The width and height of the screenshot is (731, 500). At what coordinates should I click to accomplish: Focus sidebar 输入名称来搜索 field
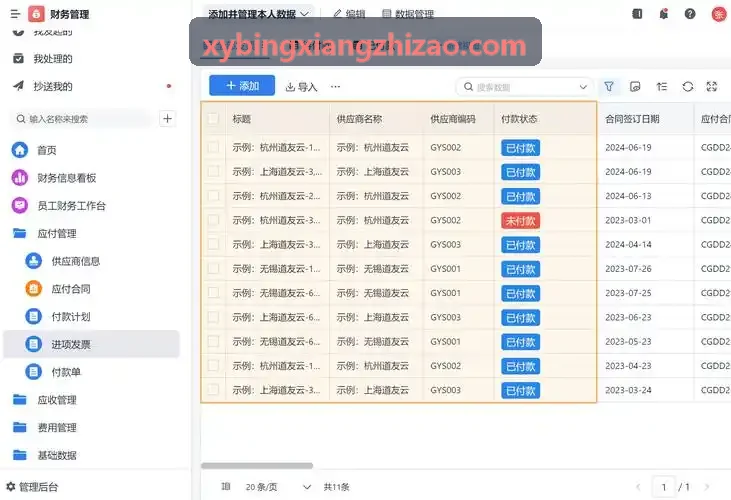[x=82, y=119]
